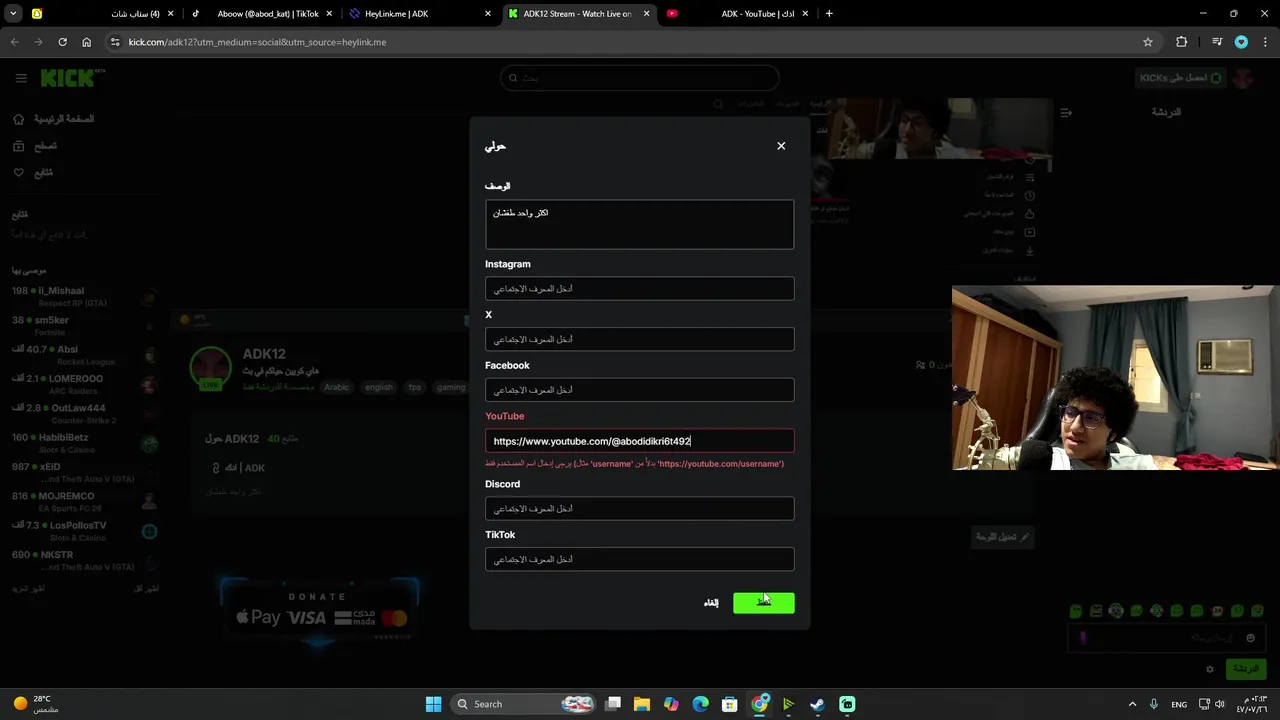Click the microphone tray icon
Image resolution: width=1280 pixels, height=720 pixels.
point(1153,704)
